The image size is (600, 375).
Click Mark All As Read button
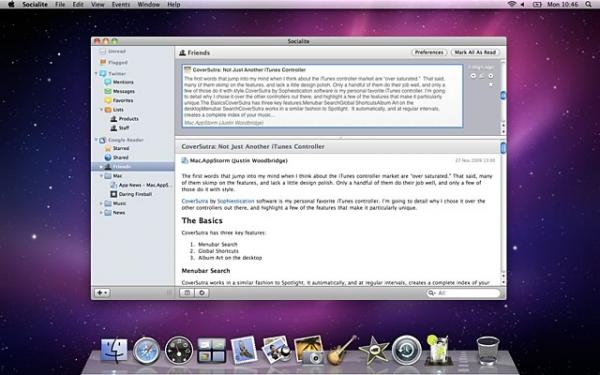point(475,52)
